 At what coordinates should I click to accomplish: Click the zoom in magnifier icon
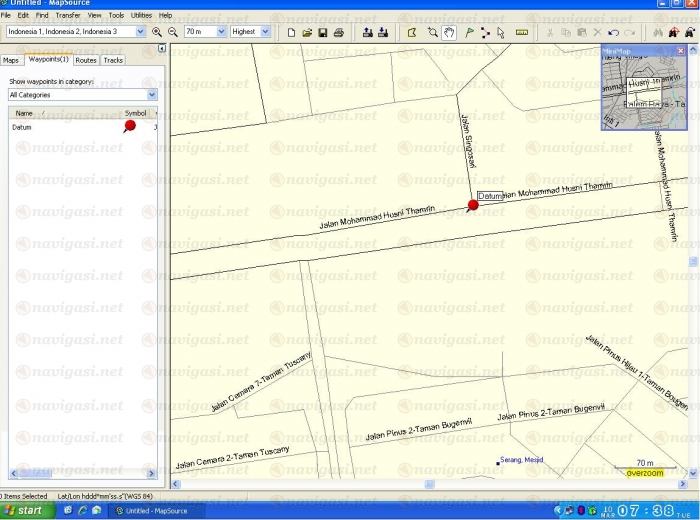click(x=157, y=32)
